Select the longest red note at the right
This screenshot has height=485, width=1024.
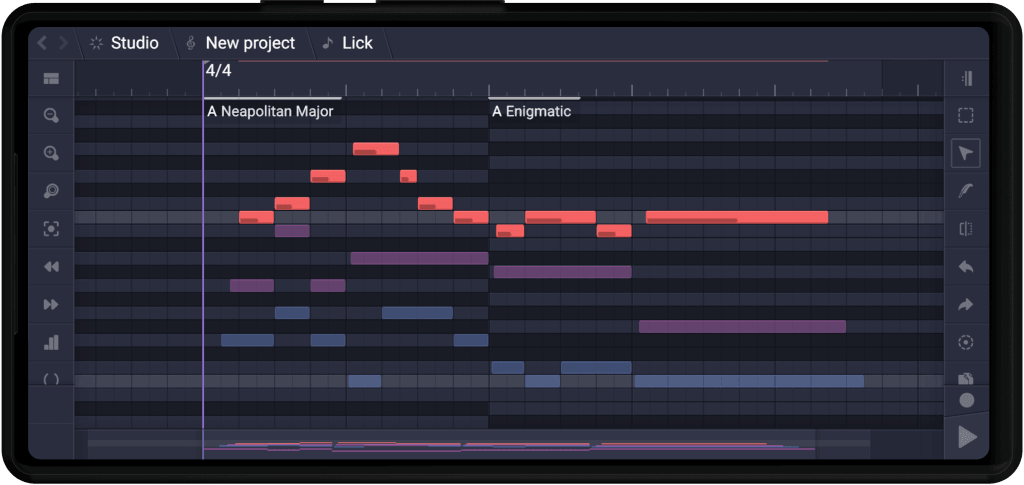[x=737, y=217]
